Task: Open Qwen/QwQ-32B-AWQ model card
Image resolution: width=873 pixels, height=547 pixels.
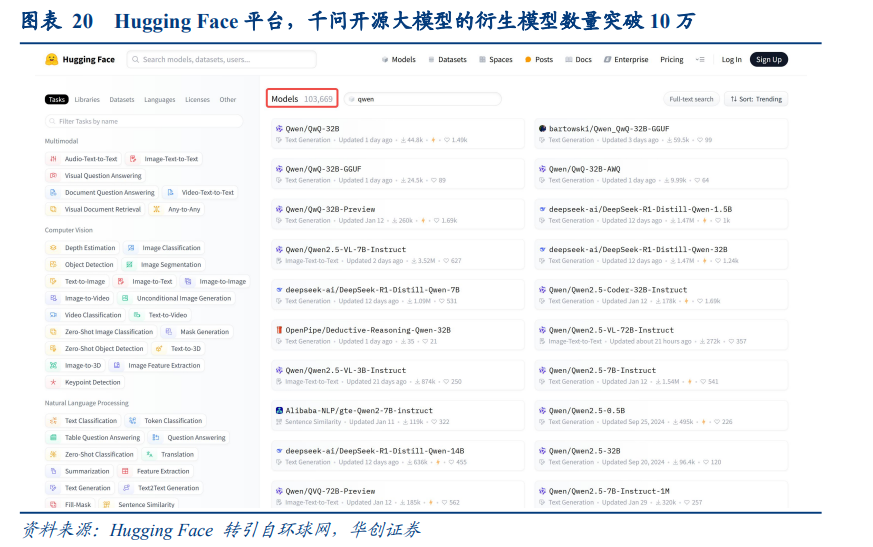Action: 661,174
